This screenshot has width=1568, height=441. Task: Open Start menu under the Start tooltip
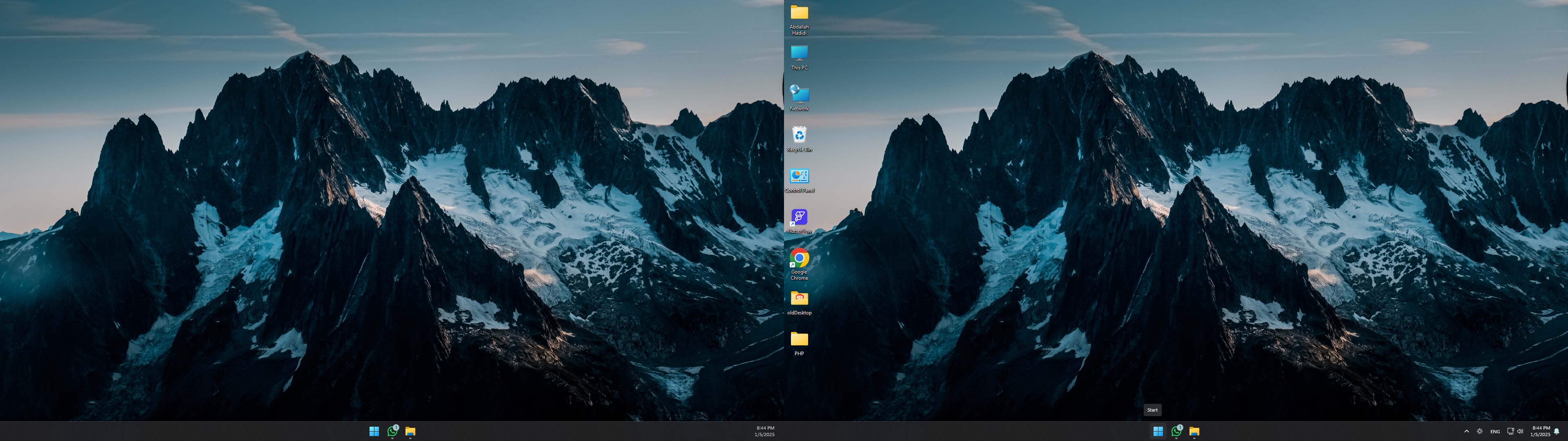click(x=1158, y=431)
